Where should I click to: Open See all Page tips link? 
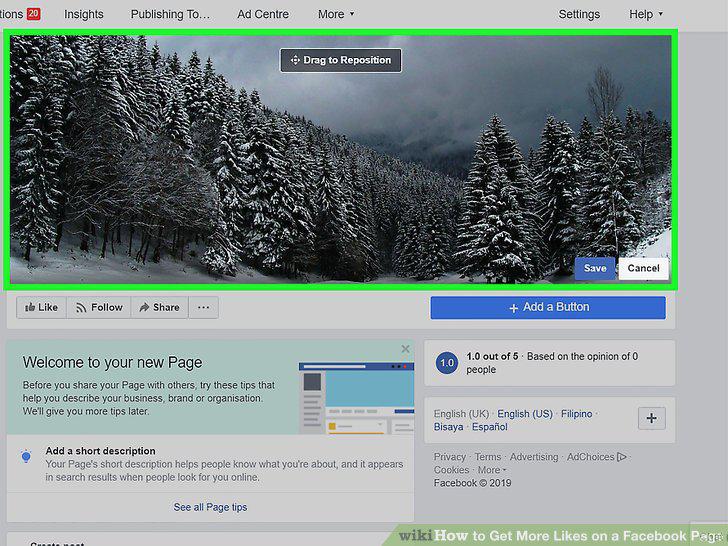coord(210,507)
